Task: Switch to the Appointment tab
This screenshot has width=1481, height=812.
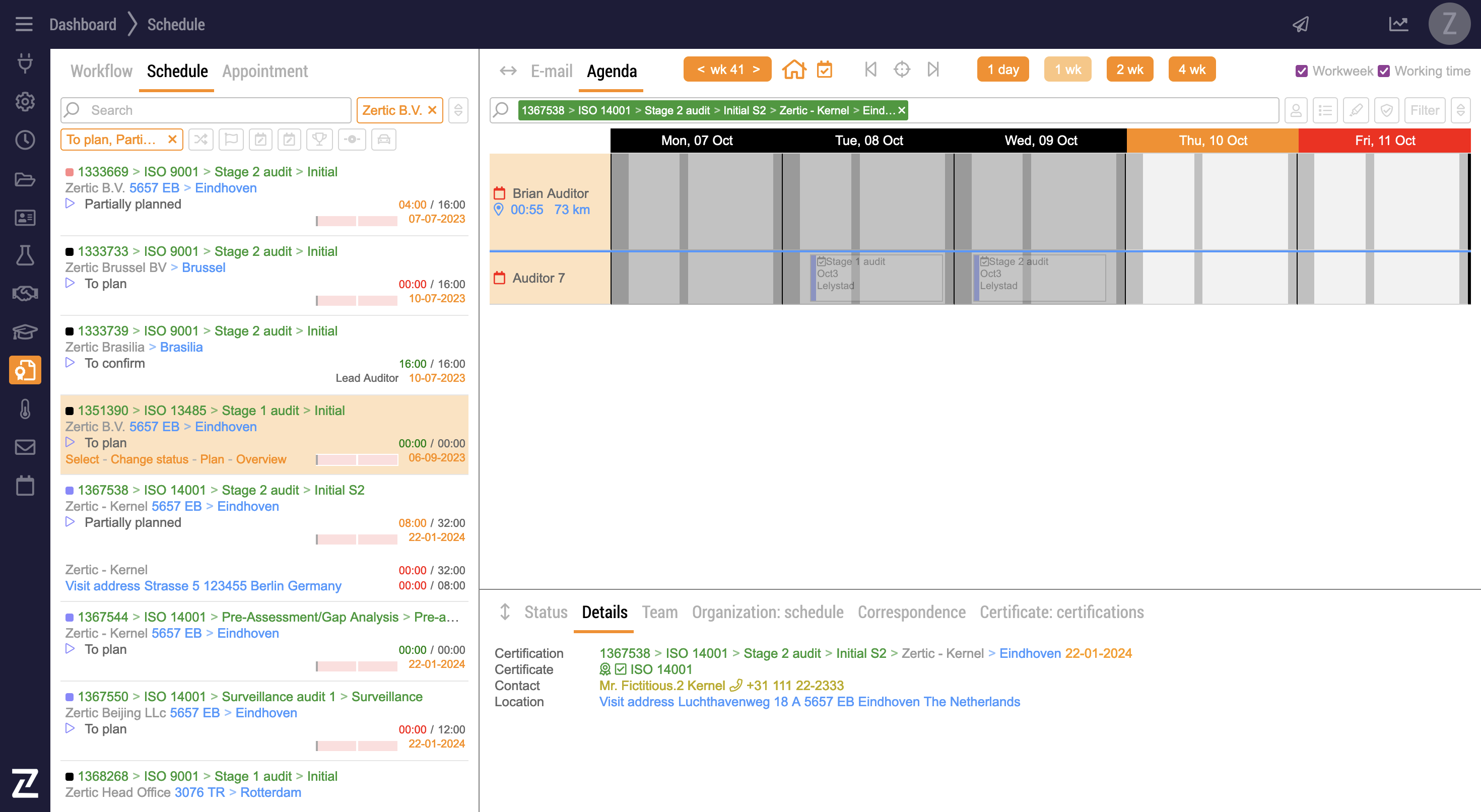Action: click(265, 72)
